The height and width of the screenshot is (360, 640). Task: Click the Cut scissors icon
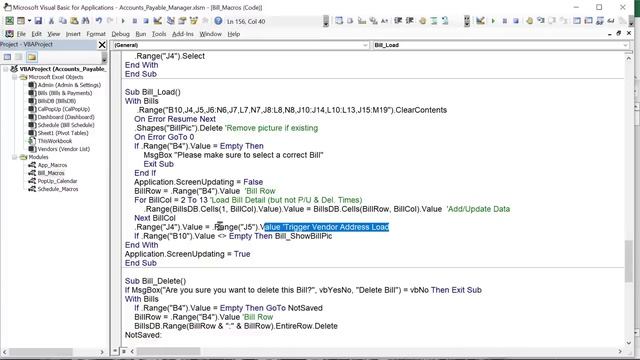point(51,21)
